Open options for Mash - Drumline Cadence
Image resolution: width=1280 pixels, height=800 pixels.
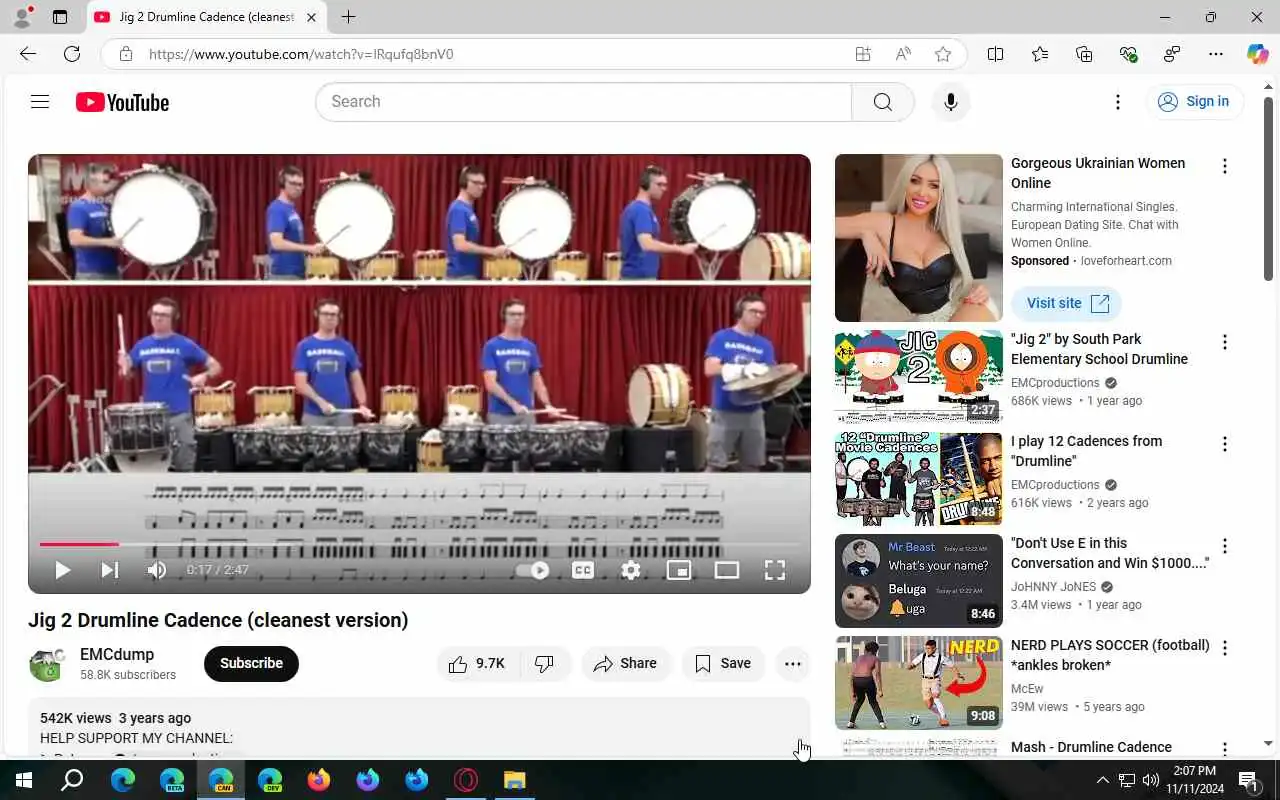pyautogui.click(x=1224, y=749)
